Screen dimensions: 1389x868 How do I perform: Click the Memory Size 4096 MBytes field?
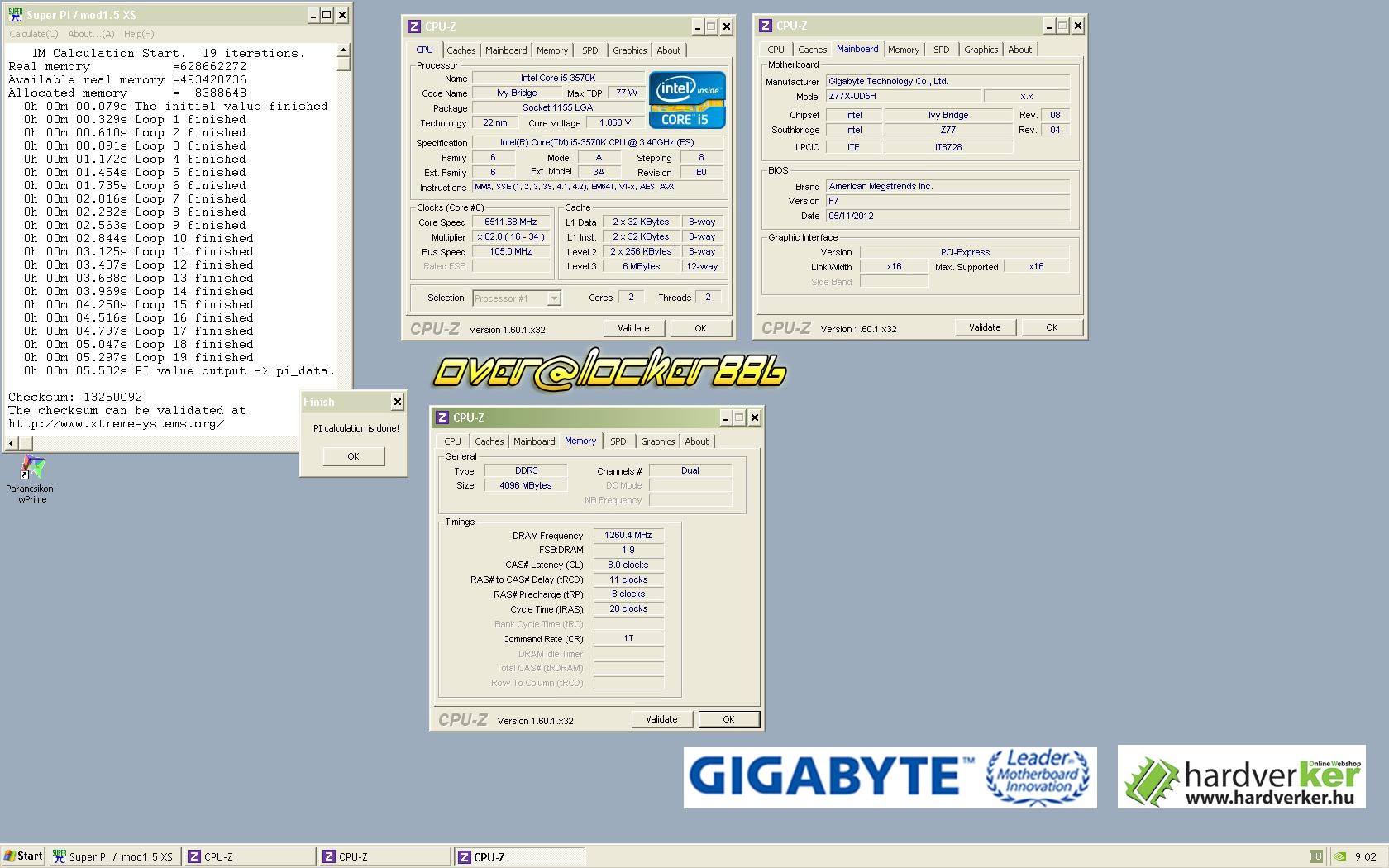coord(526,485)
